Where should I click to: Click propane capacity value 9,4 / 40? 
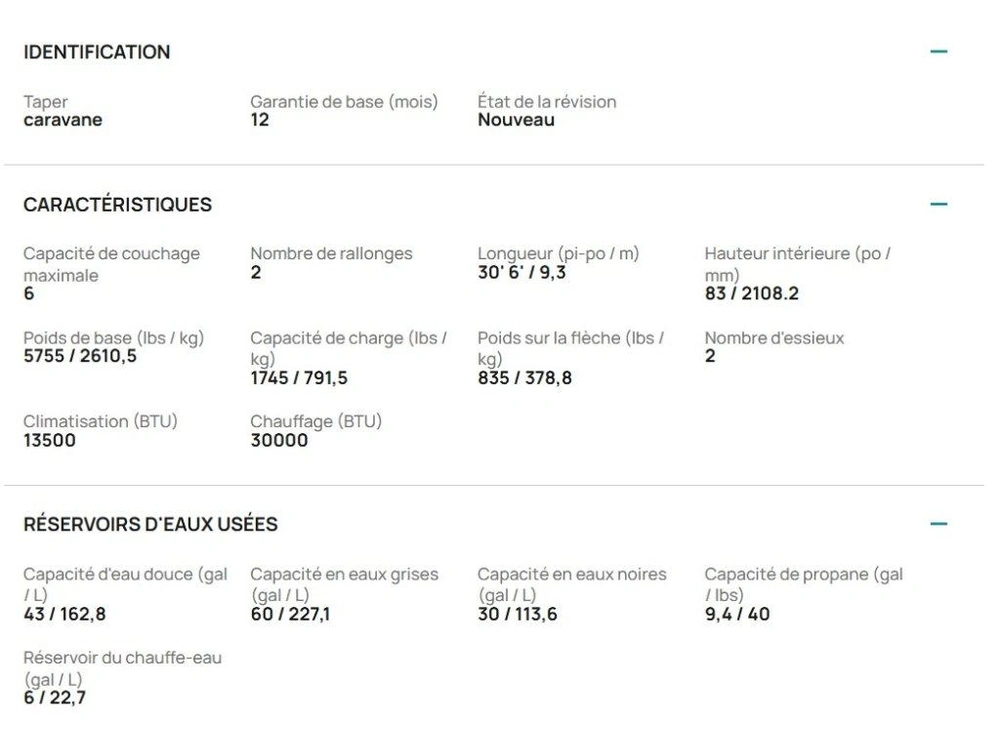tap(737, 614)
